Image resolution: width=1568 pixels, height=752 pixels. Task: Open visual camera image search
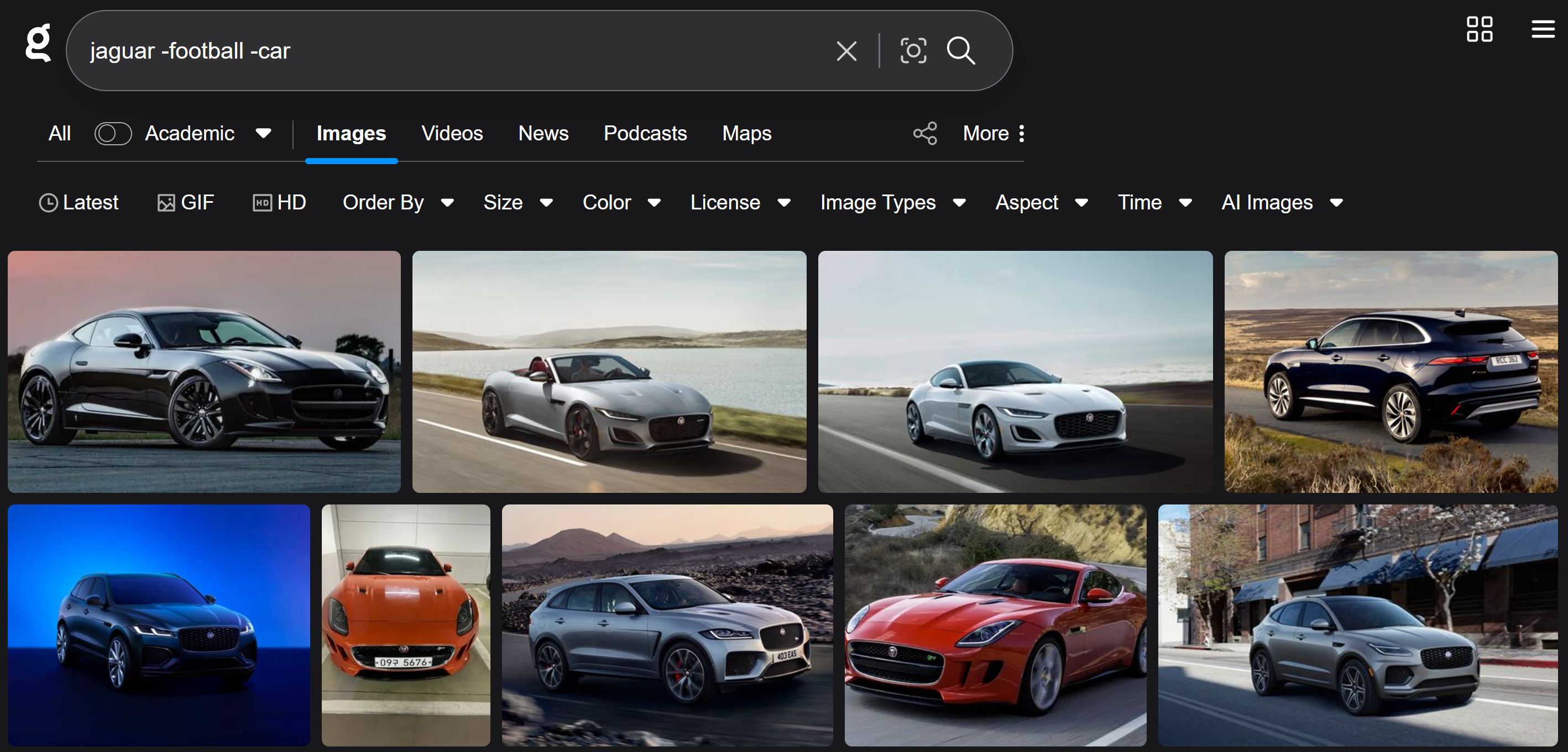coord(913,51)
